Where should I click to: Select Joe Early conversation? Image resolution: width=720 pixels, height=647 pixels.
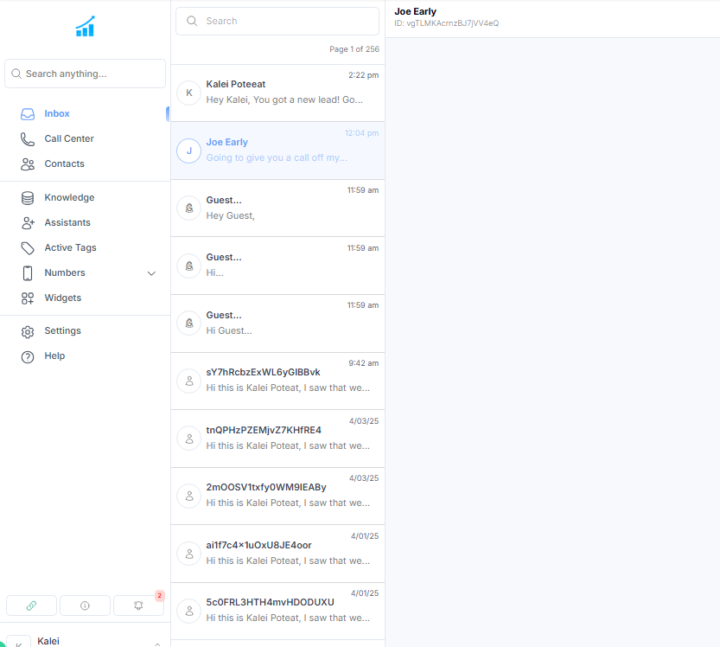point(278,151)
